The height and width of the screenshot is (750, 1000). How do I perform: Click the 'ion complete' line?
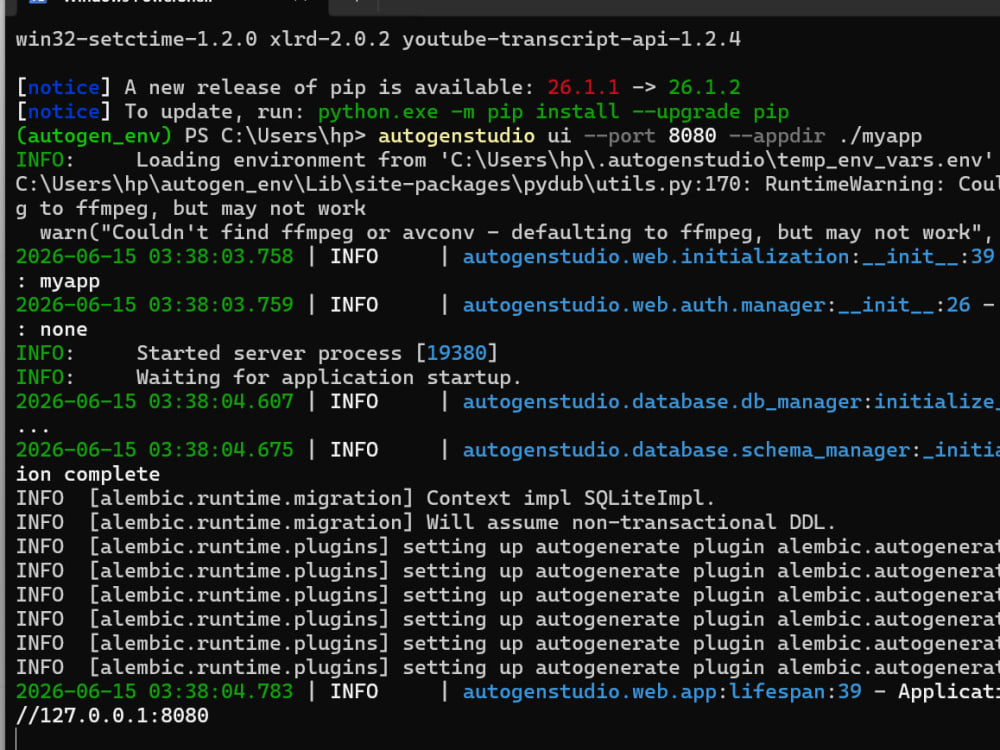click(88, 474)
